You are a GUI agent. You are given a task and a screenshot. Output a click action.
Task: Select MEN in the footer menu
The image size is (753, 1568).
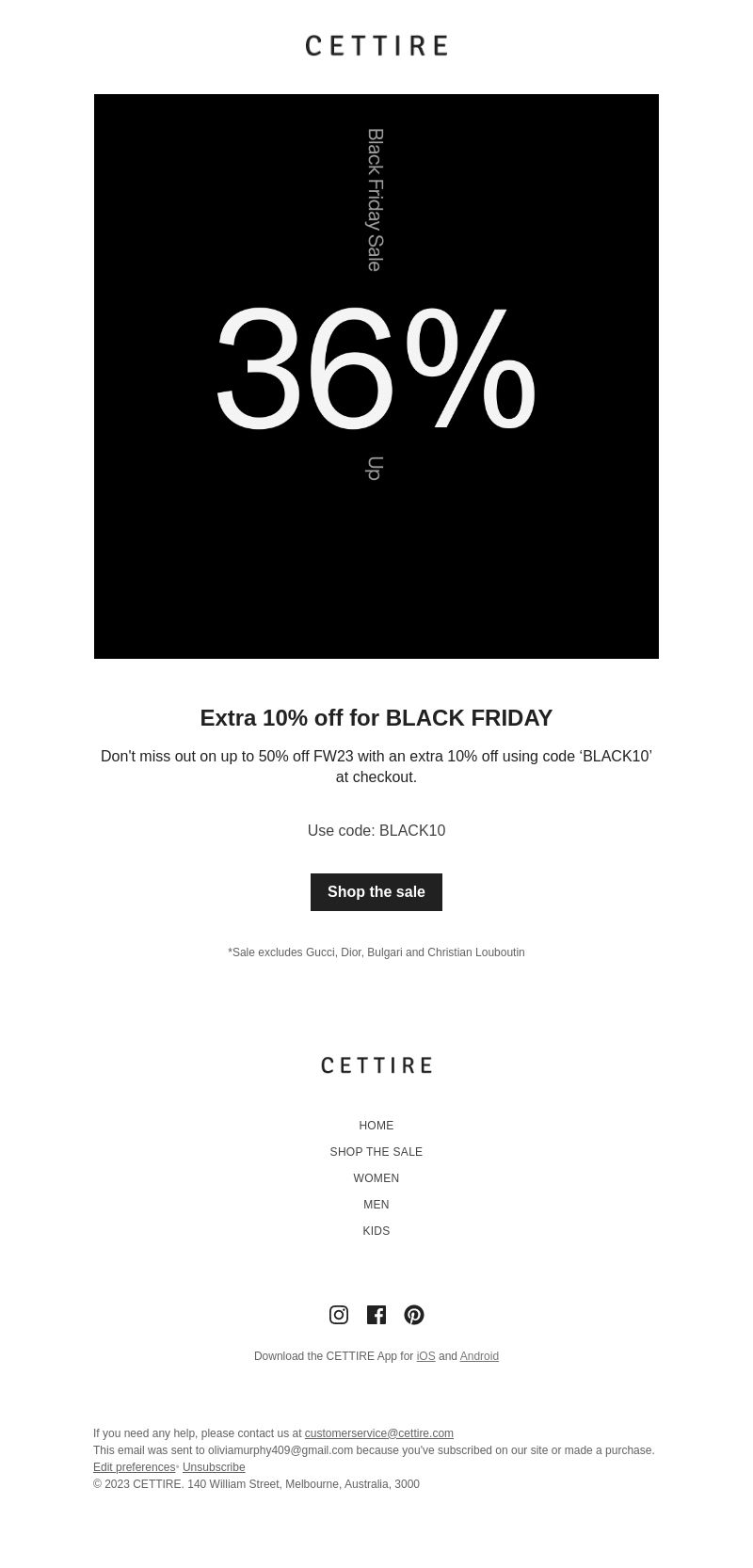click(376, 1205)
